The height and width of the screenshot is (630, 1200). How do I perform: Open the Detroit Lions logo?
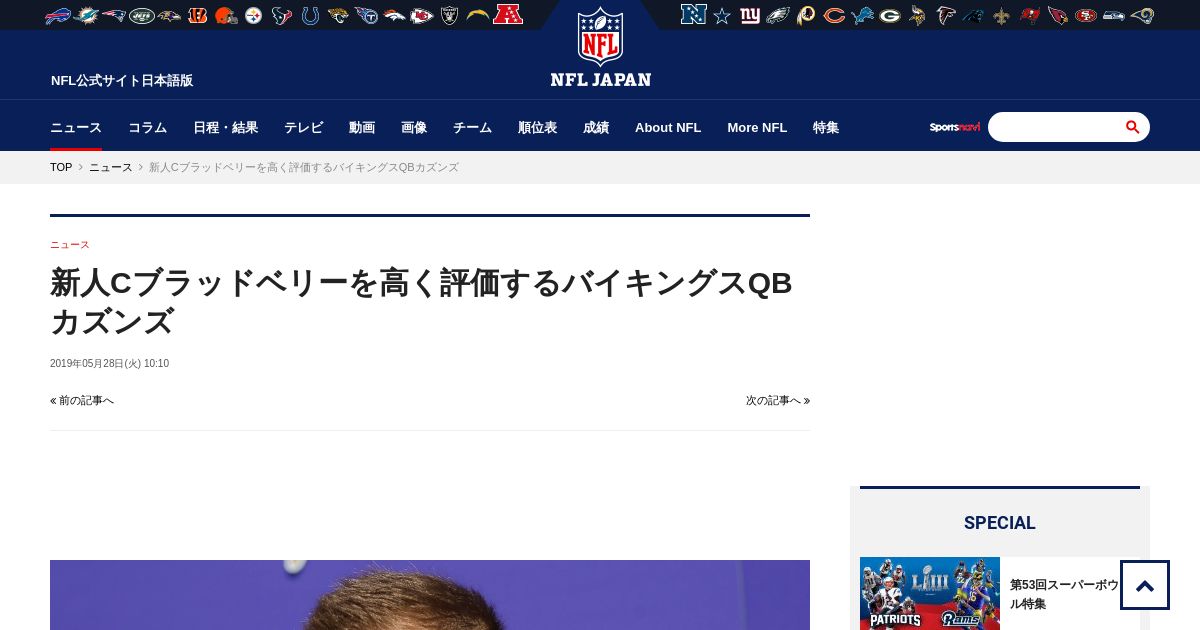(x=862, y=15)
